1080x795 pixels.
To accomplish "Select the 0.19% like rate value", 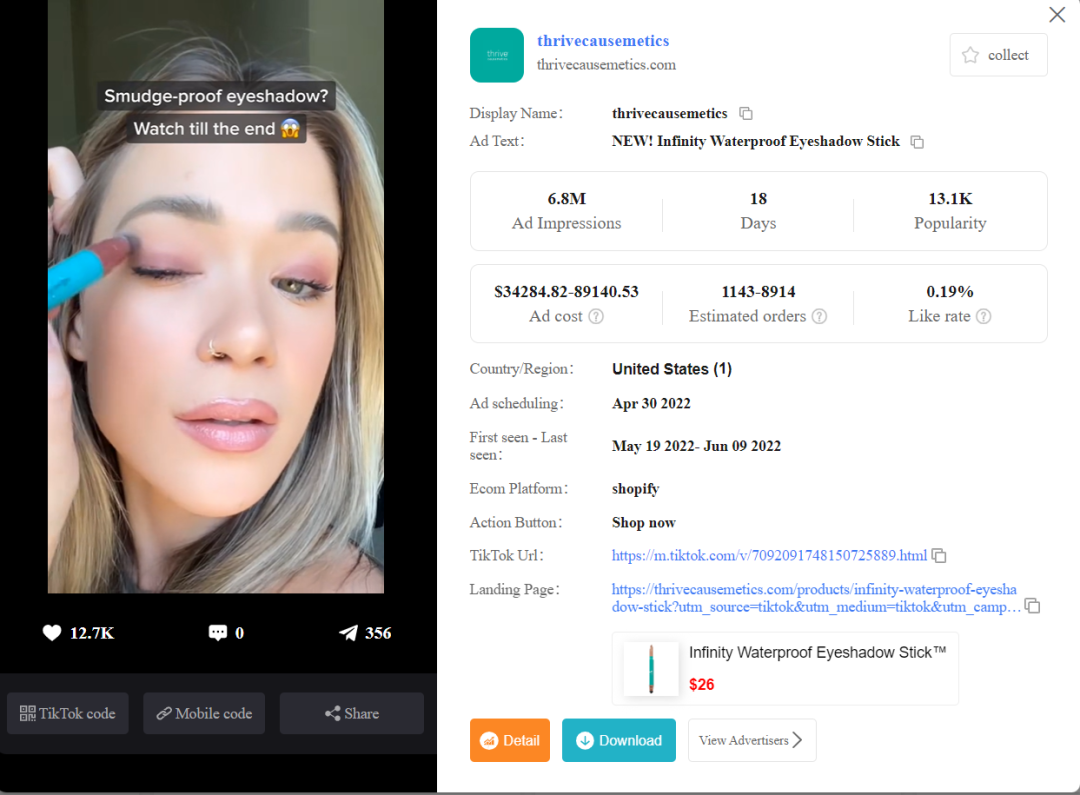I will [x=950, y=291].
